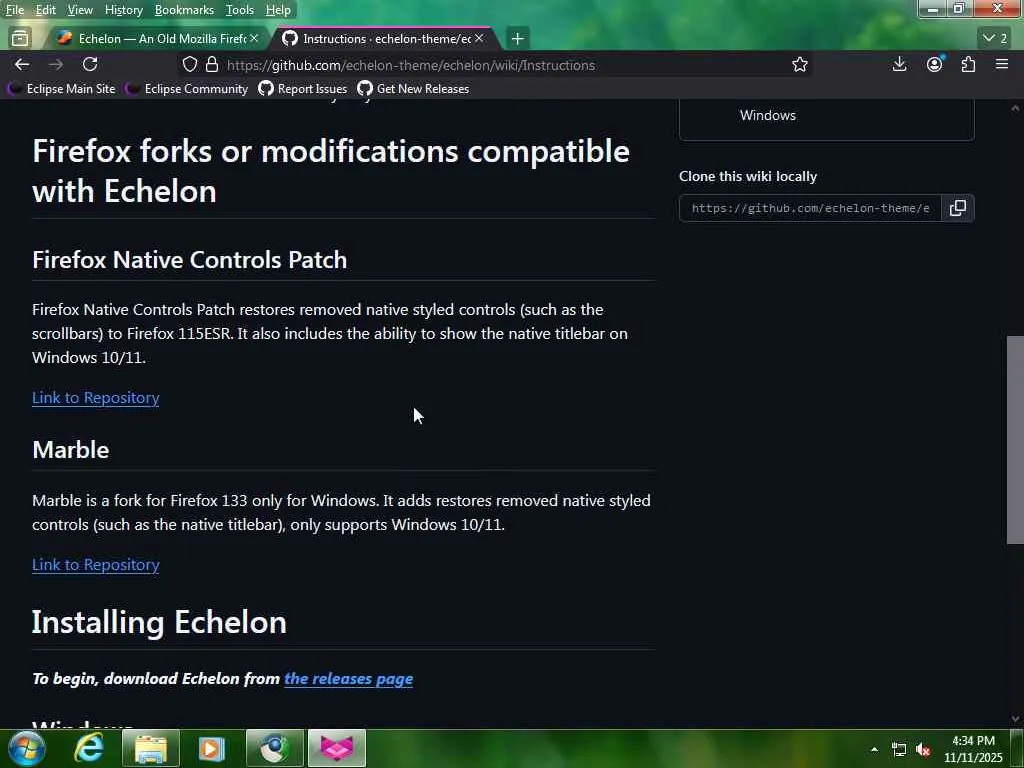Screen dimensions: 1024x768
Task: Click the Firefox Native Controls Patch heading
Action: [189, 260]
